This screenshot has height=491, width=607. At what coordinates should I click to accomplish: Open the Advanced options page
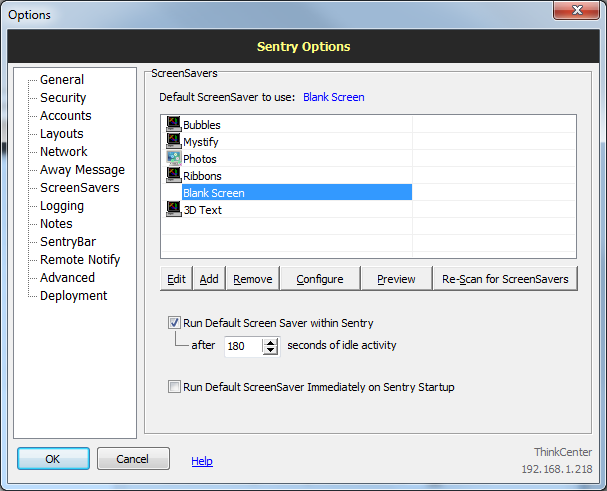click(67, 278)
